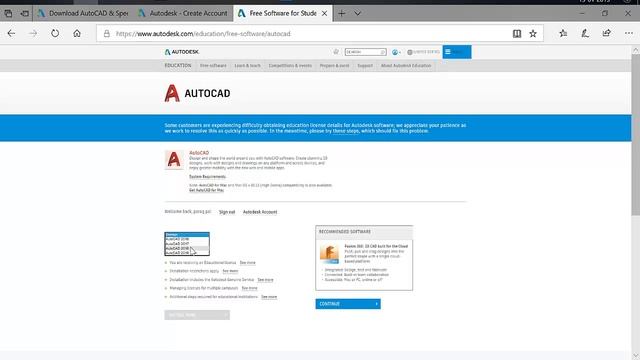Viewport: 640px width, 360px height.
Task: Click the blue CONTINUE button
Action: [348, 304]
